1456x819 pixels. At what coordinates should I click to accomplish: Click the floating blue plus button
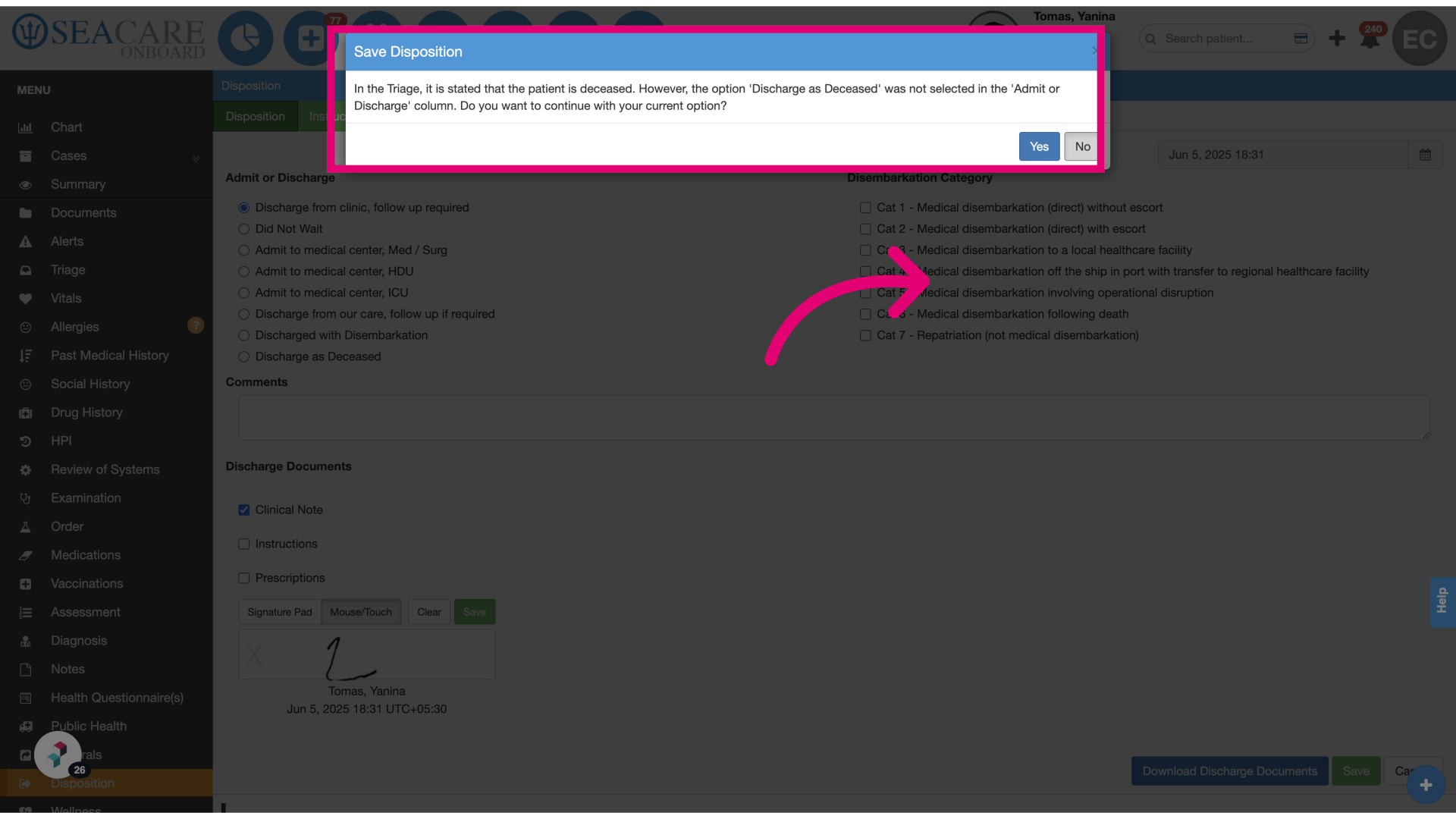click(x=1426, y=785)
